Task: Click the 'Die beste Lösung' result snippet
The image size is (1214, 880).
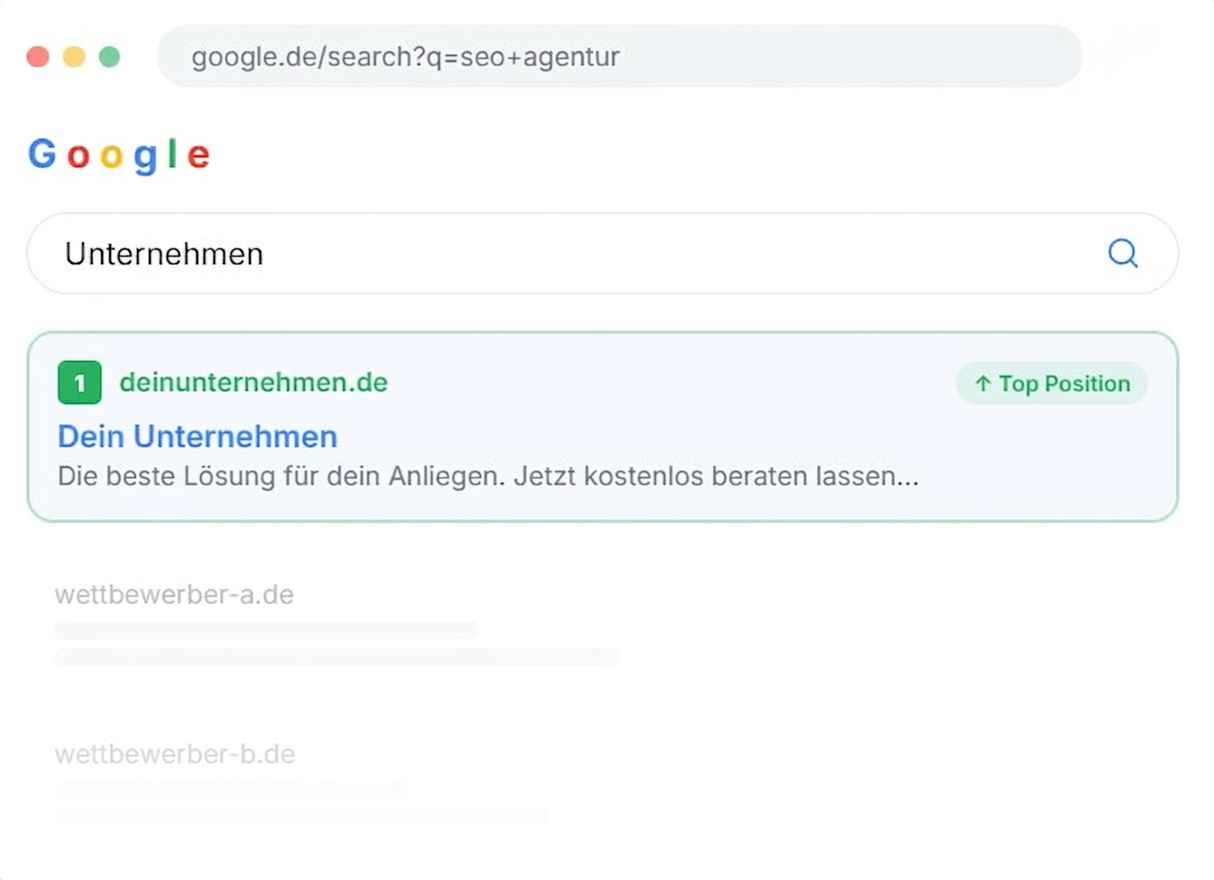Action: point(487,476)
